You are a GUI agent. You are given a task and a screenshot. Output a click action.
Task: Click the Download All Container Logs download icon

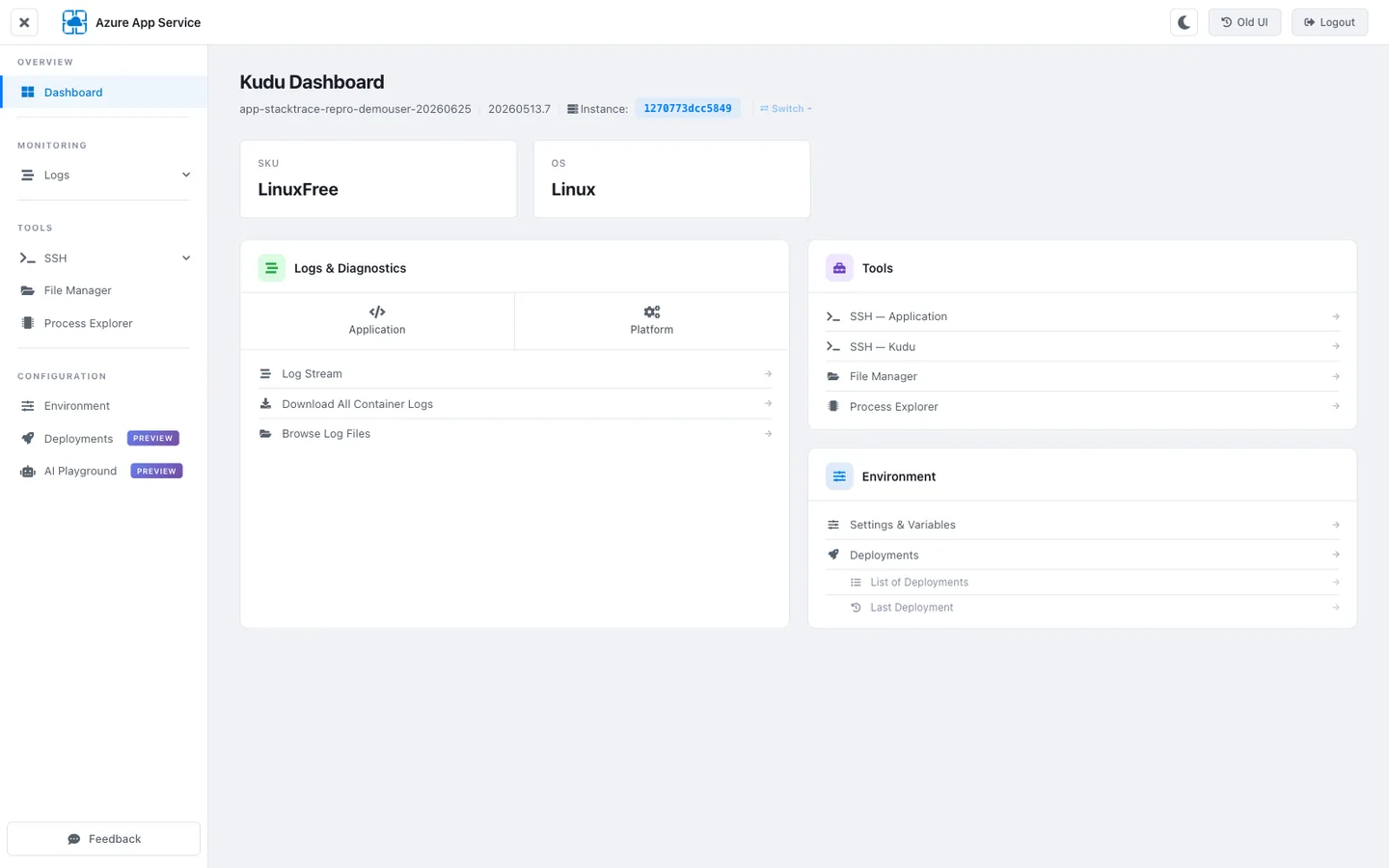point(265,404)
